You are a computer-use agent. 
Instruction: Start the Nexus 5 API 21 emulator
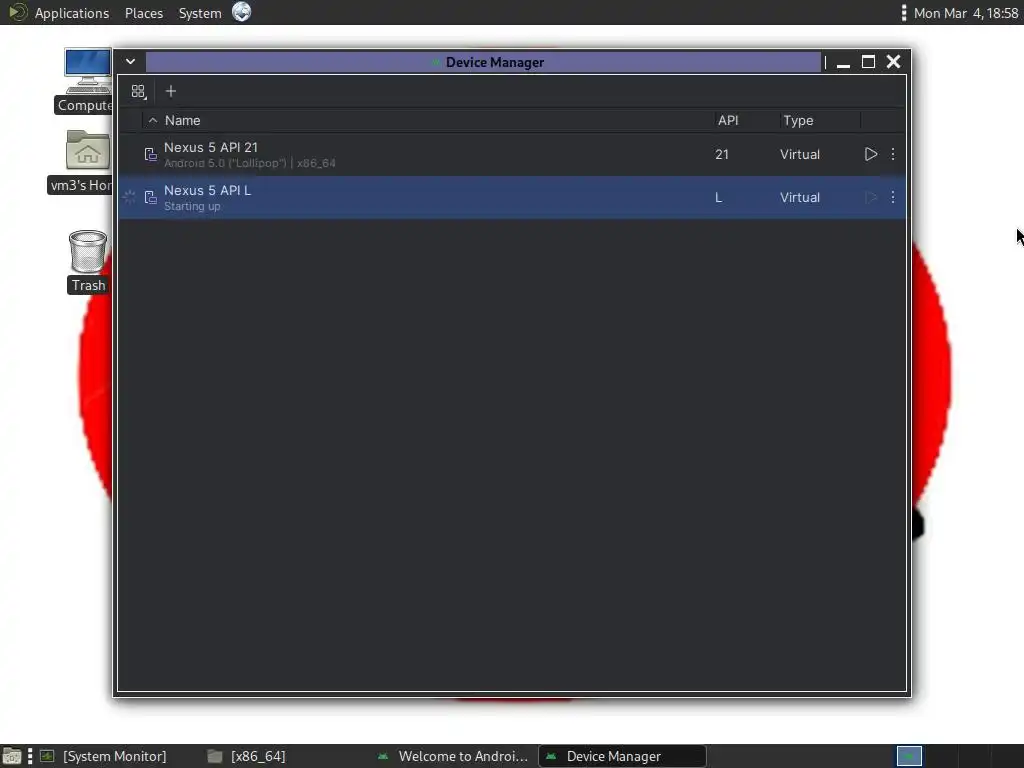[x=871, y=154]
